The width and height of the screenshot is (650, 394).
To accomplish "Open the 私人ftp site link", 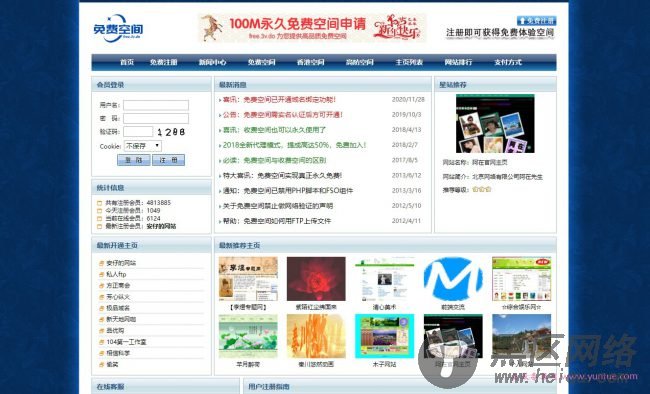I will 116,274.
